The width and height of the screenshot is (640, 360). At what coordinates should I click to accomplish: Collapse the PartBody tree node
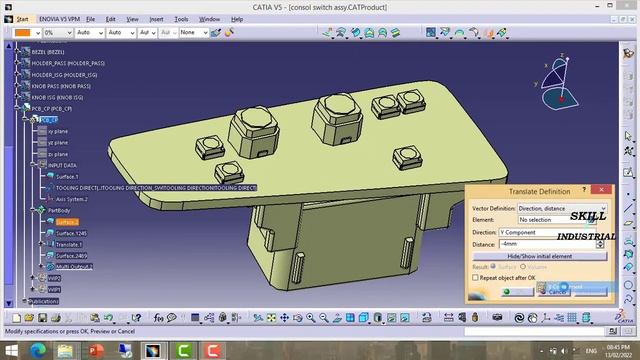pyautogui.click(x=33, y=210)
